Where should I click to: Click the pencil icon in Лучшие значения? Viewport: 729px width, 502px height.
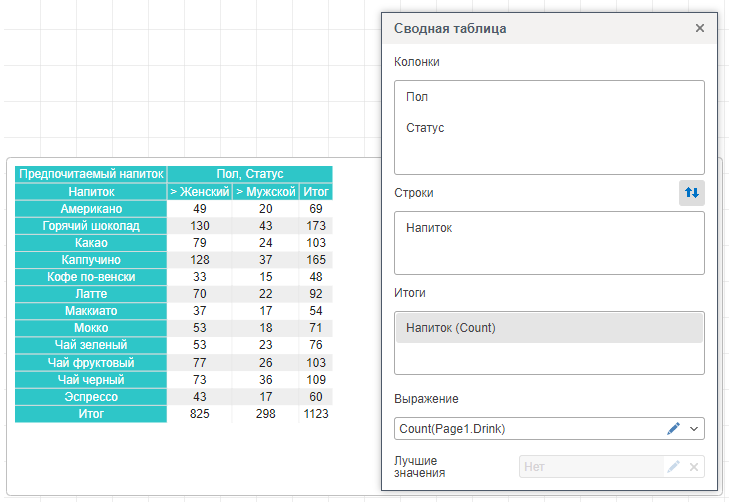pos(674,466)
